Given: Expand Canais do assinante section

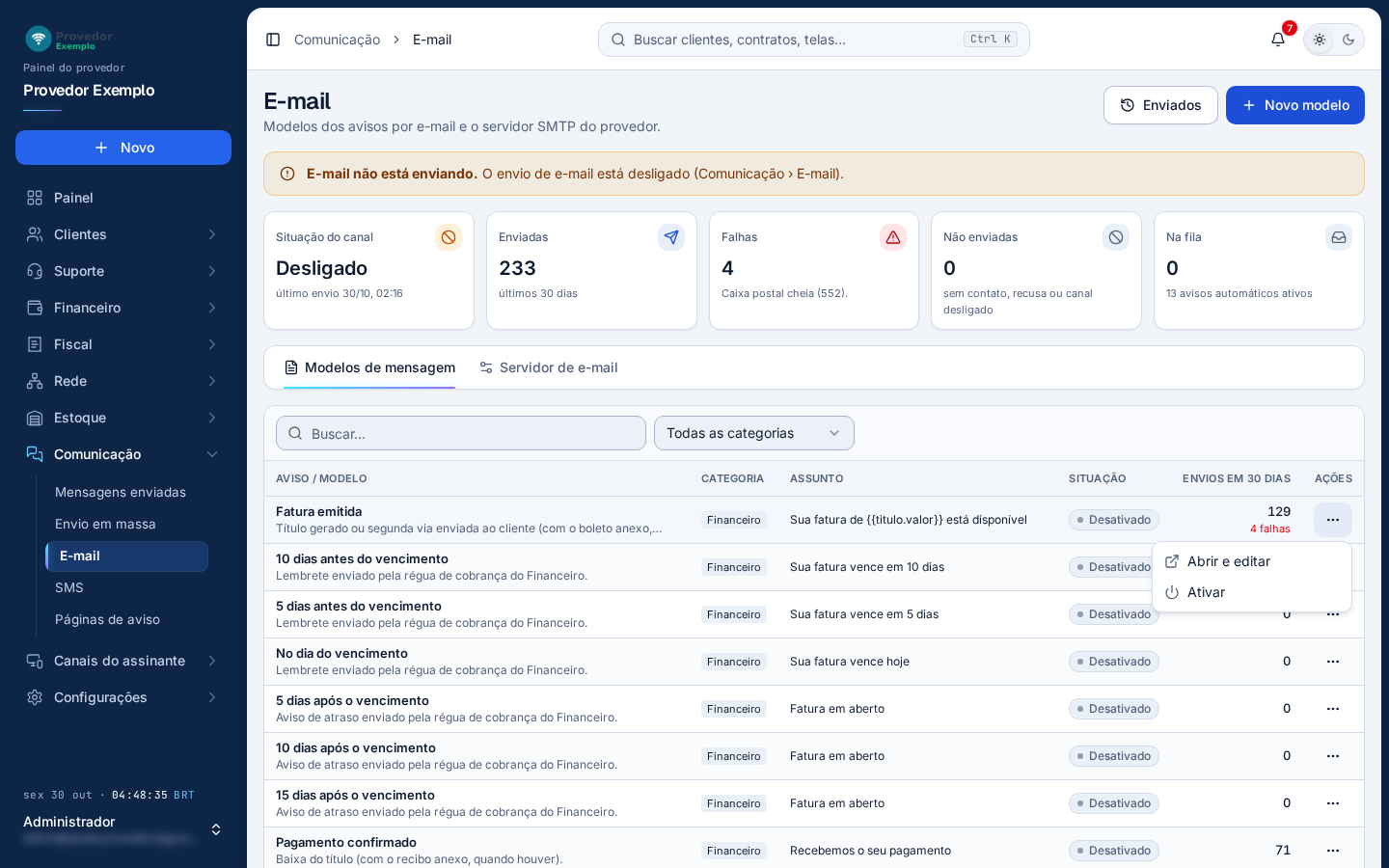Looking at the screenshot, I should pos(123,661).
